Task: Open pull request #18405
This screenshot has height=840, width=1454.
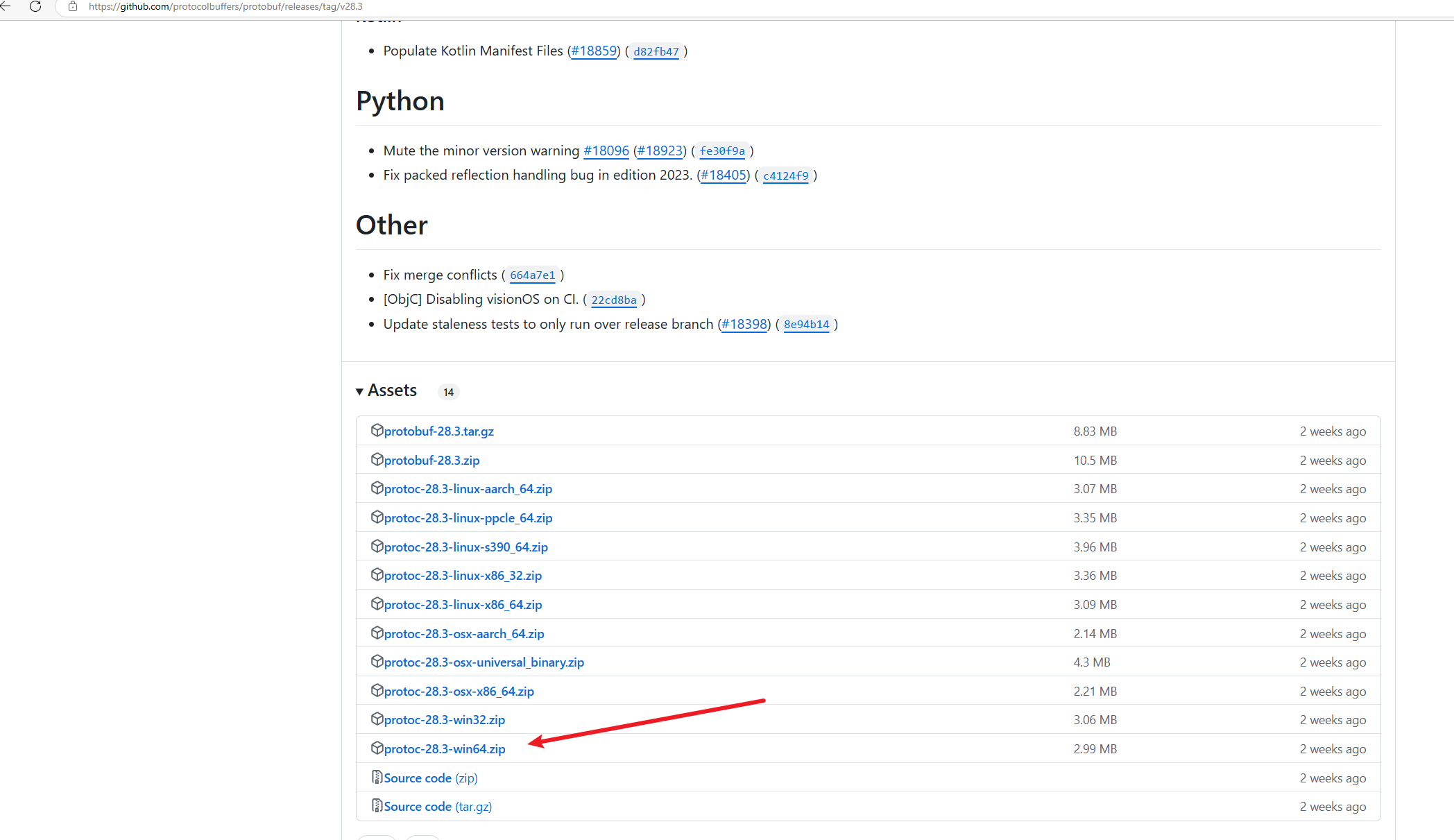Action: [x=724, y=175]
